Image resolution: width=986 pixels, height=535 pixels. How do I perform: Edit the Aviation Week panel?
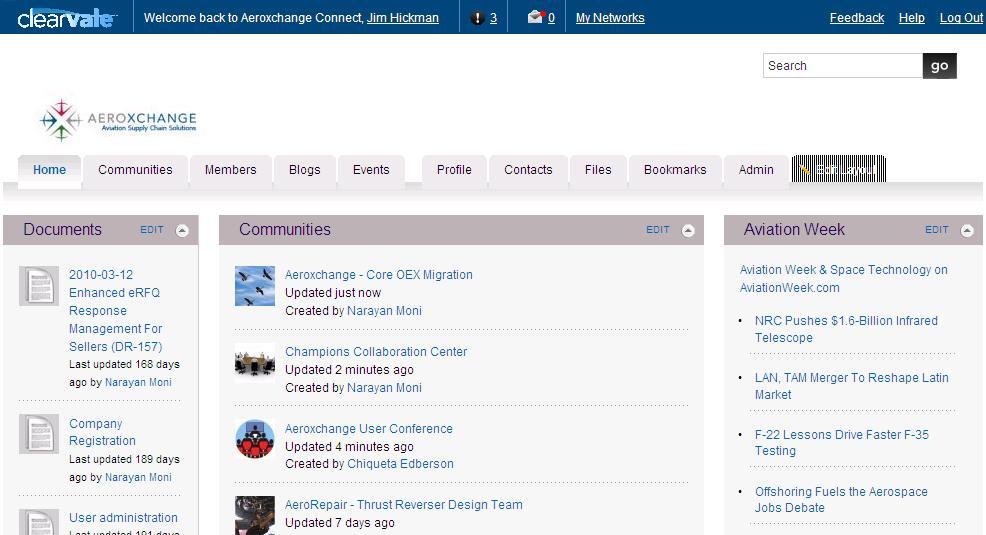(936, 230)
